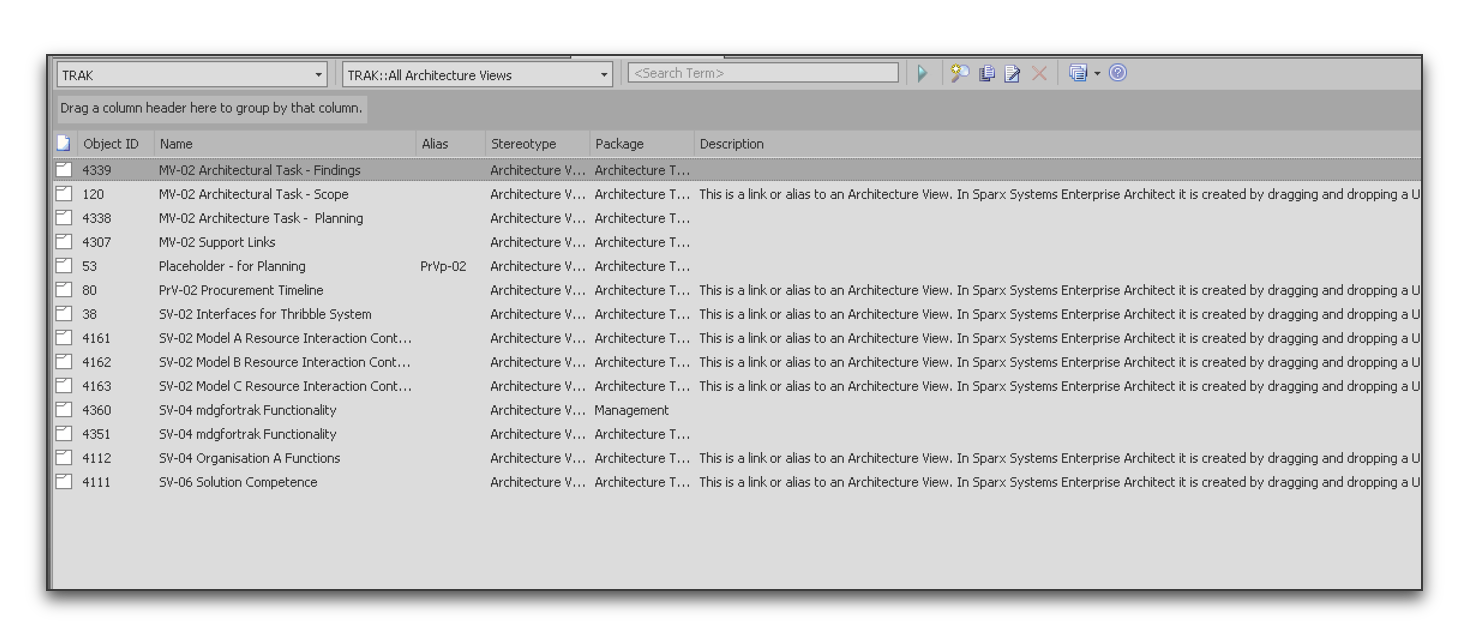1470x643 pixels.
Task: Click the Stereotype column header
Action: (x=523, y=144)
